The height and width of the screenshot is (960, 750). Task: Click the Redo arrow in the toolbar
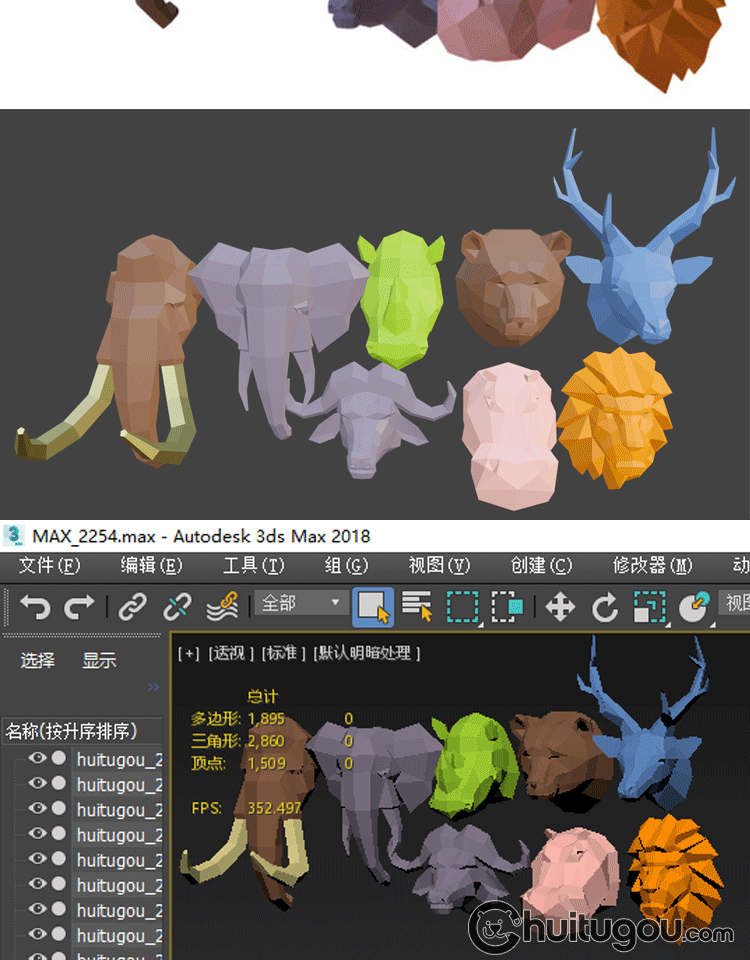(79, 606)
